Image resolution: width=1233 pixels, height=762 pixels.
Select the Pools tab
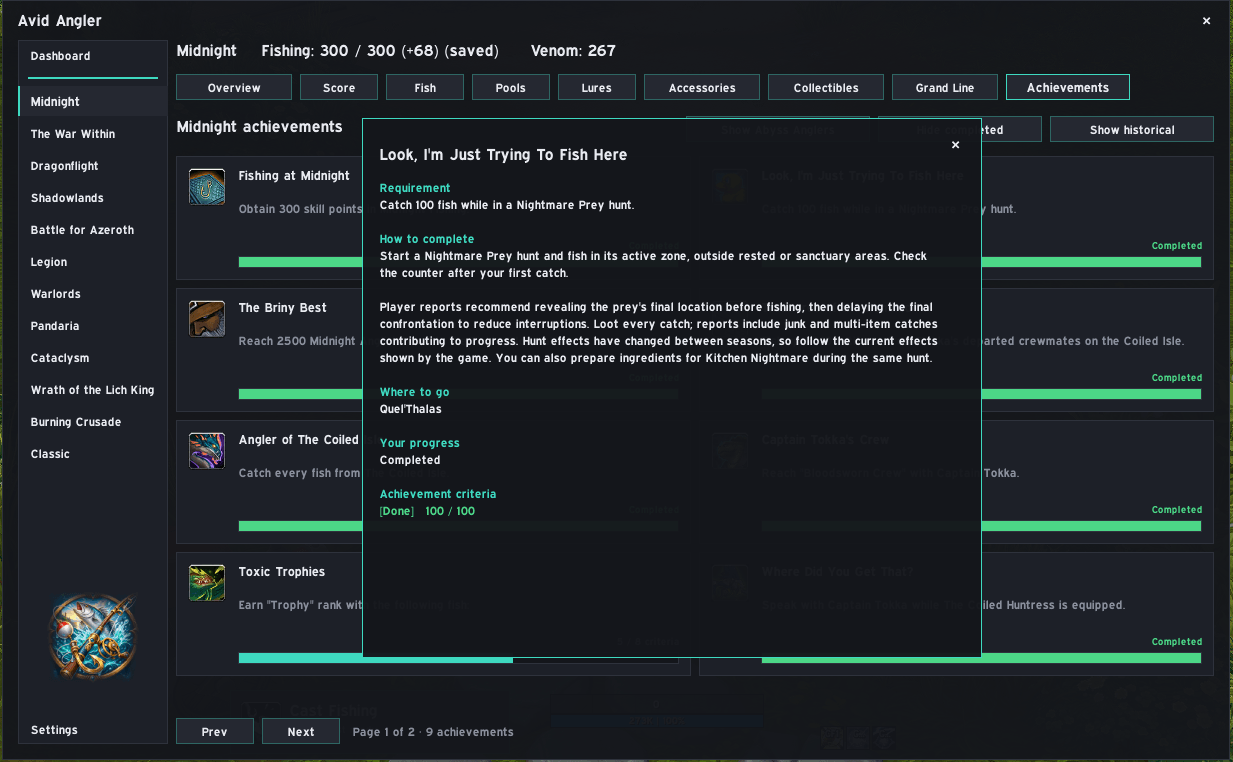pyautogui.click(x=511, y=88)
